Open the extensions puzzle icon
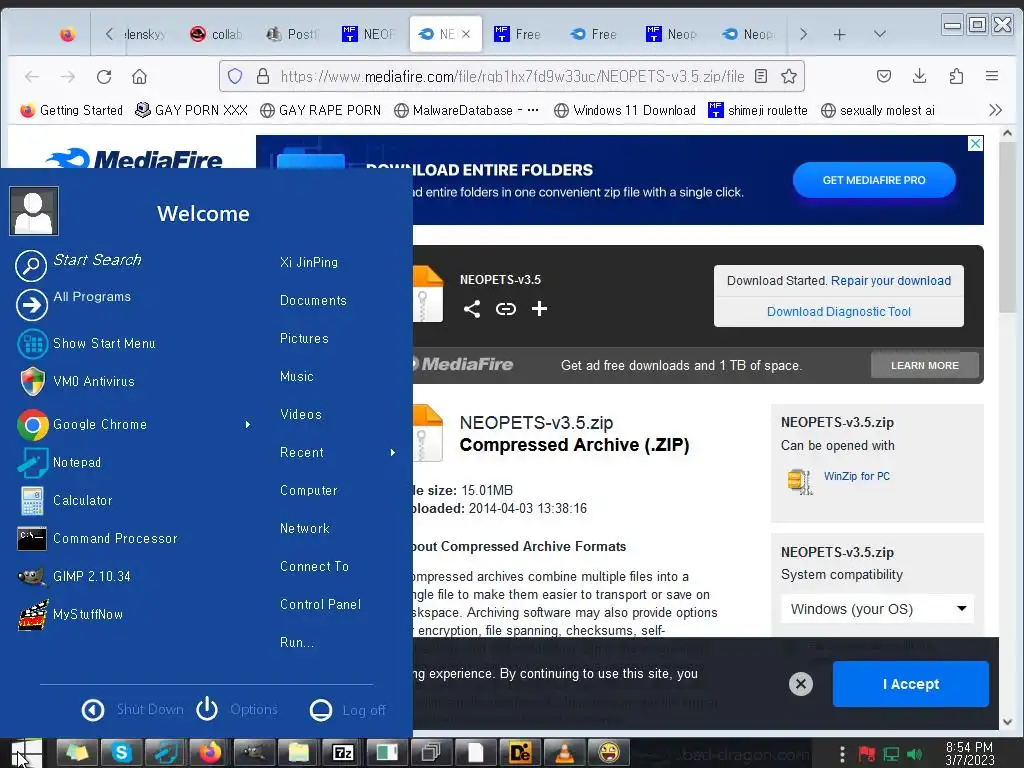Screen dimensions: 1024x768 point(956,76)
